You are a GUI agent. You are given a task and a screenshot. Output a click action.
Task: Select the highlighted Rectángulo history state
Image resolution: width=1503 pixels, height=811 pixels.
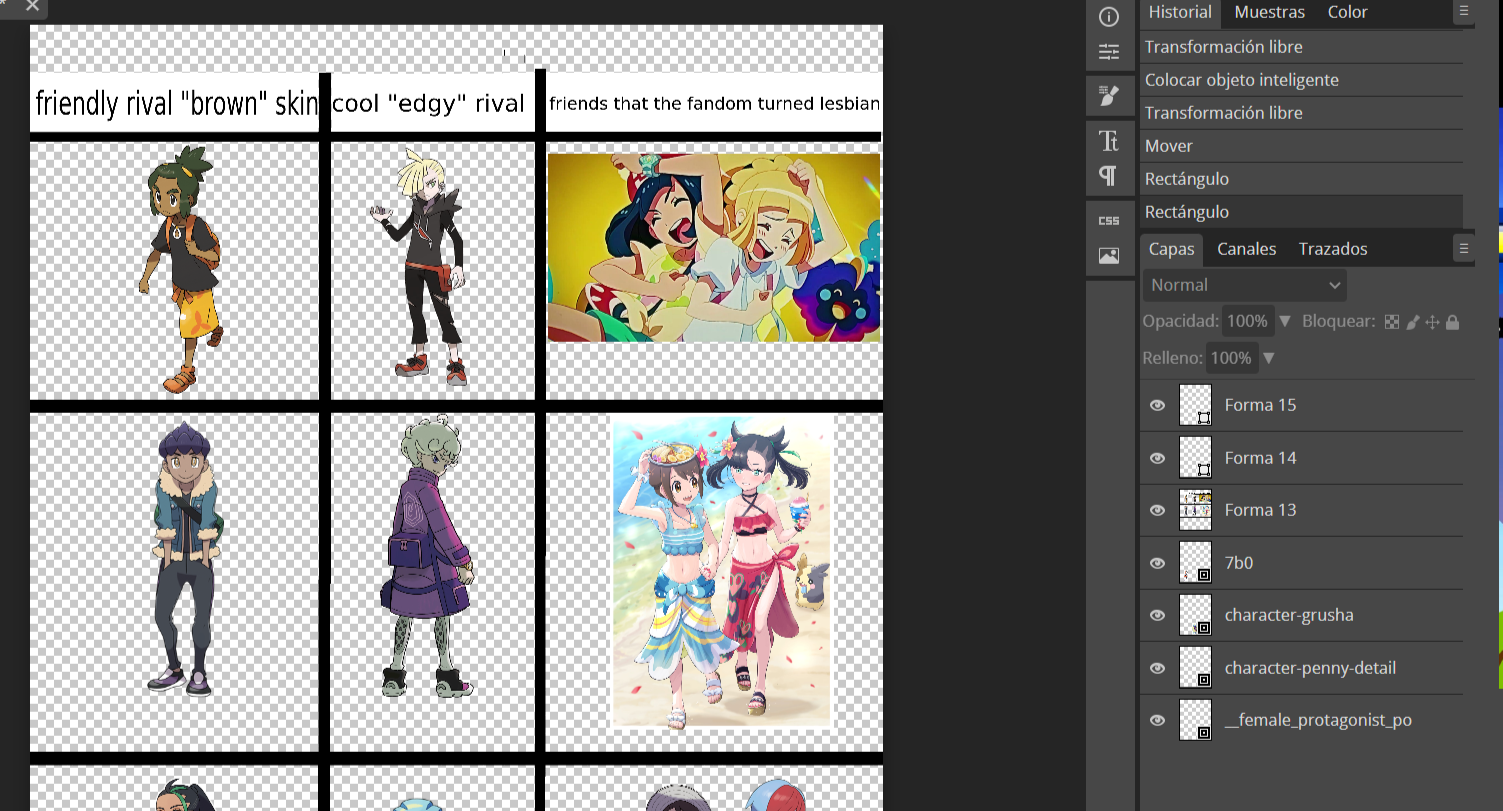1302,212
